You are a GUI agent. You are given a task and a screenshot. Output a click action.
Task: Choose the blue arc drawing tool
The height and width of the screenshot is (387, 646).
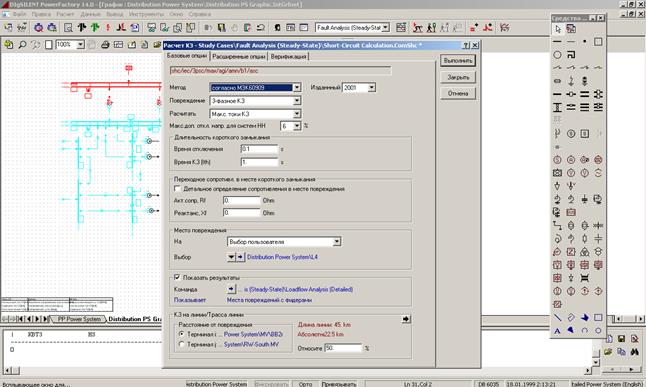(585, 331)
